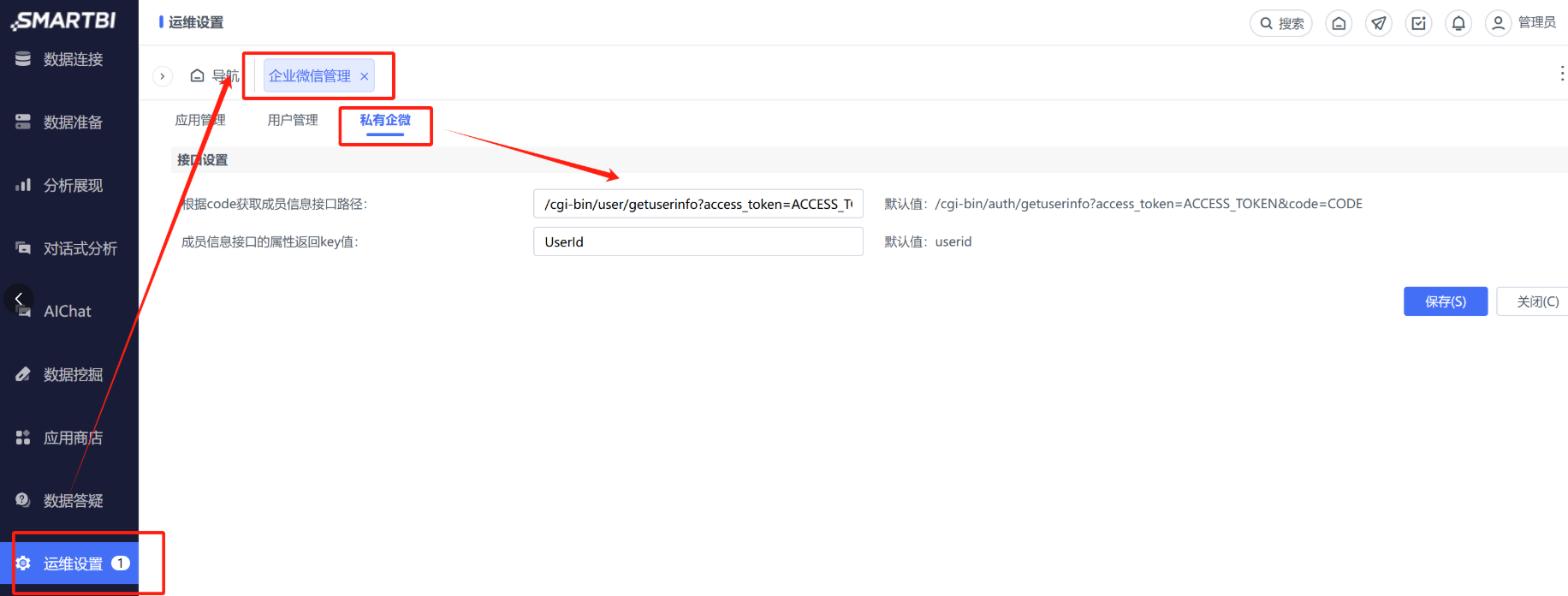1568x596 pixels.
Task: Click the 保存(S) button
Action: (x=1446, y=301)
